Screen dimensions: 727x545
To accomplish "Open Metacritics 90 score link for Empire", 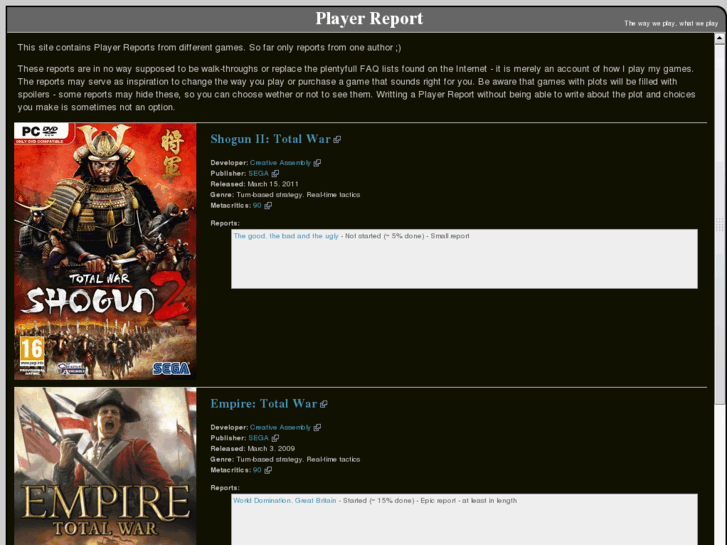I will tap(257, 470).
